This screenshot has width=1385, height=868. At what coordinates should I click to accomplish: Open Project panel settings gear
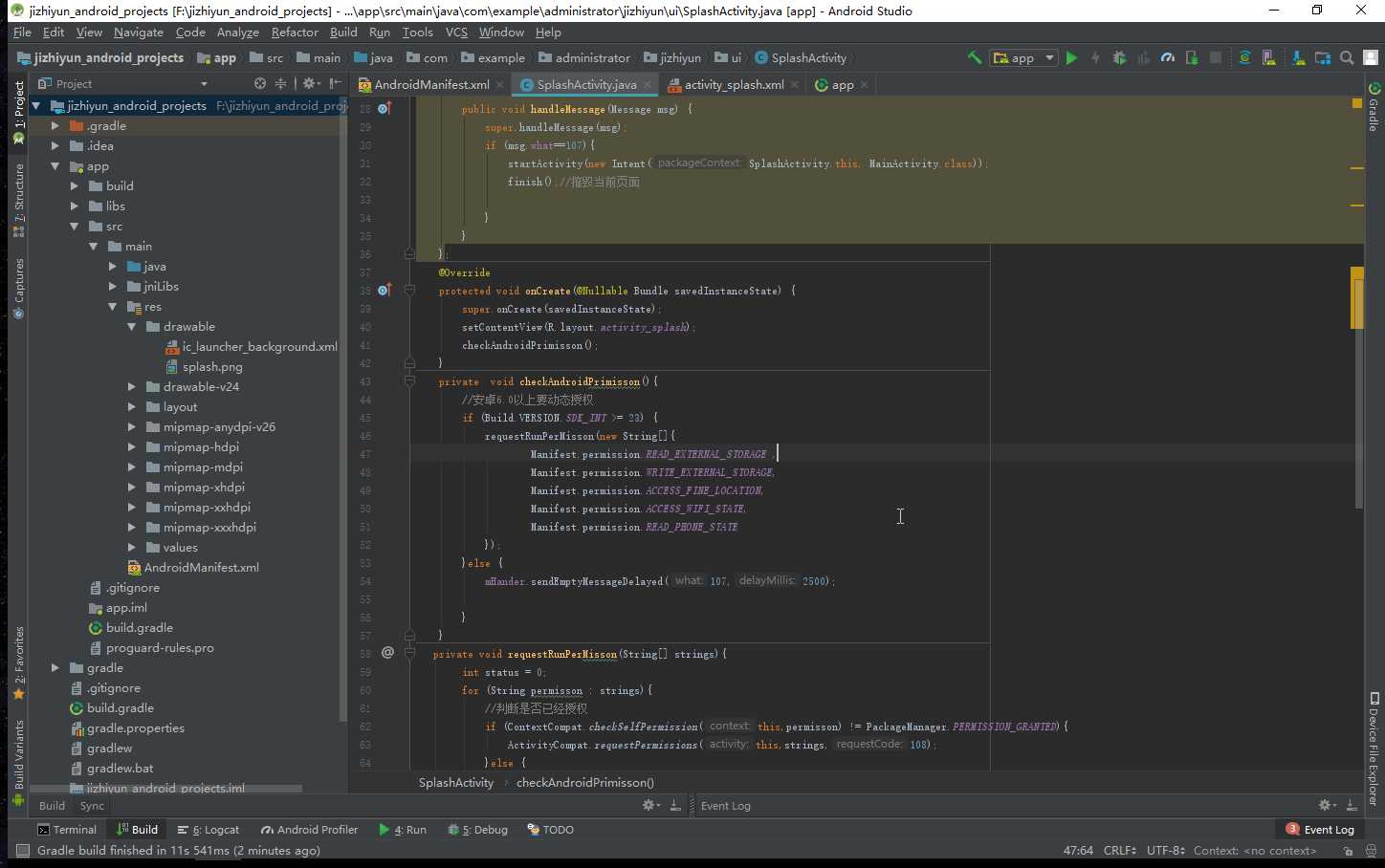[310, 83]
